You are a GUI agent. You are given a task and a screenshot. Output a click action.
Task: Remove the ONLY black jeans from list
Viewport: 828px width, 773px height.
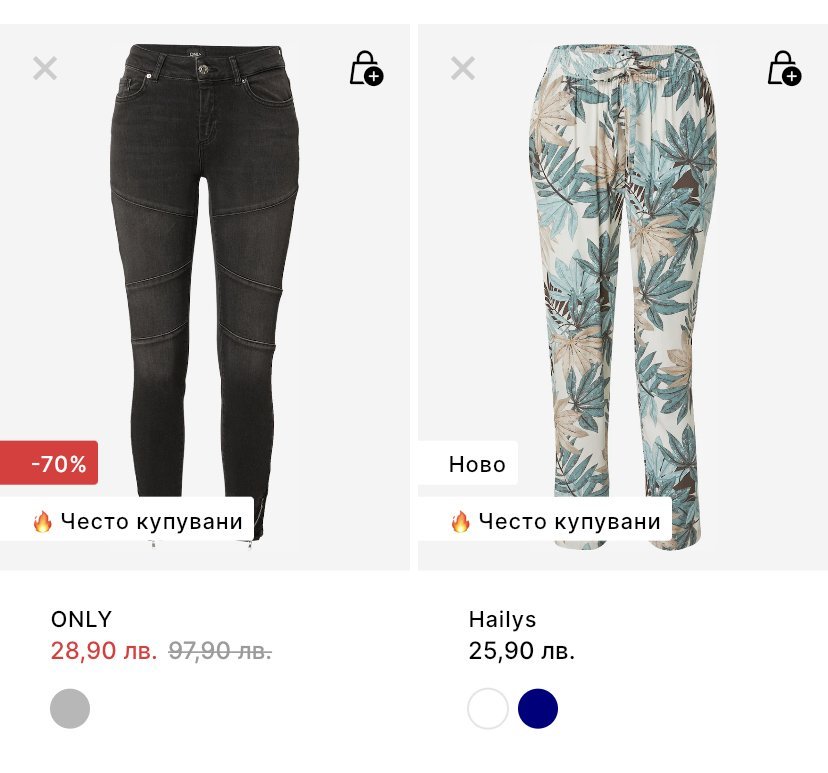point(45,68)
